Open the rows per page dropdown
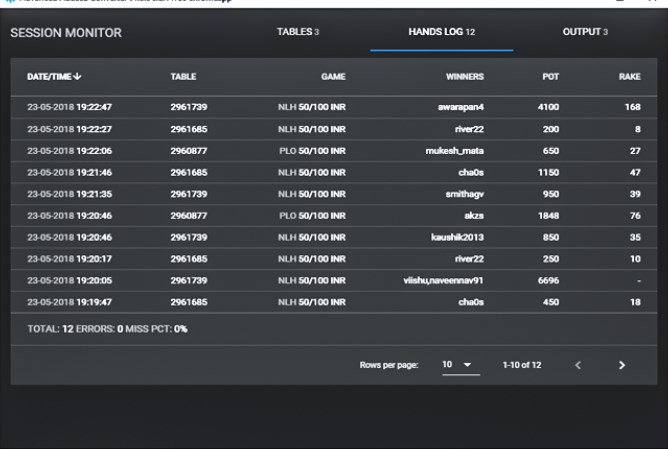The width and height of the screenshot is (668, 449). tap(461, 365)
